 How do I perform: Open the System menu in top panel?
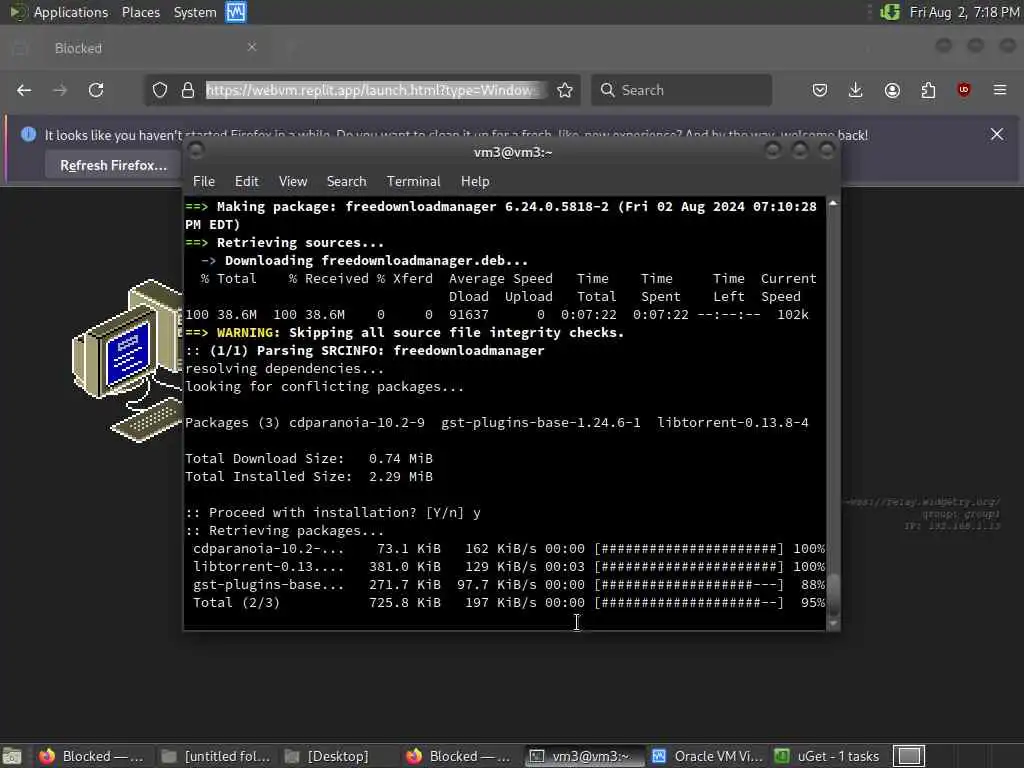[195, 12]
